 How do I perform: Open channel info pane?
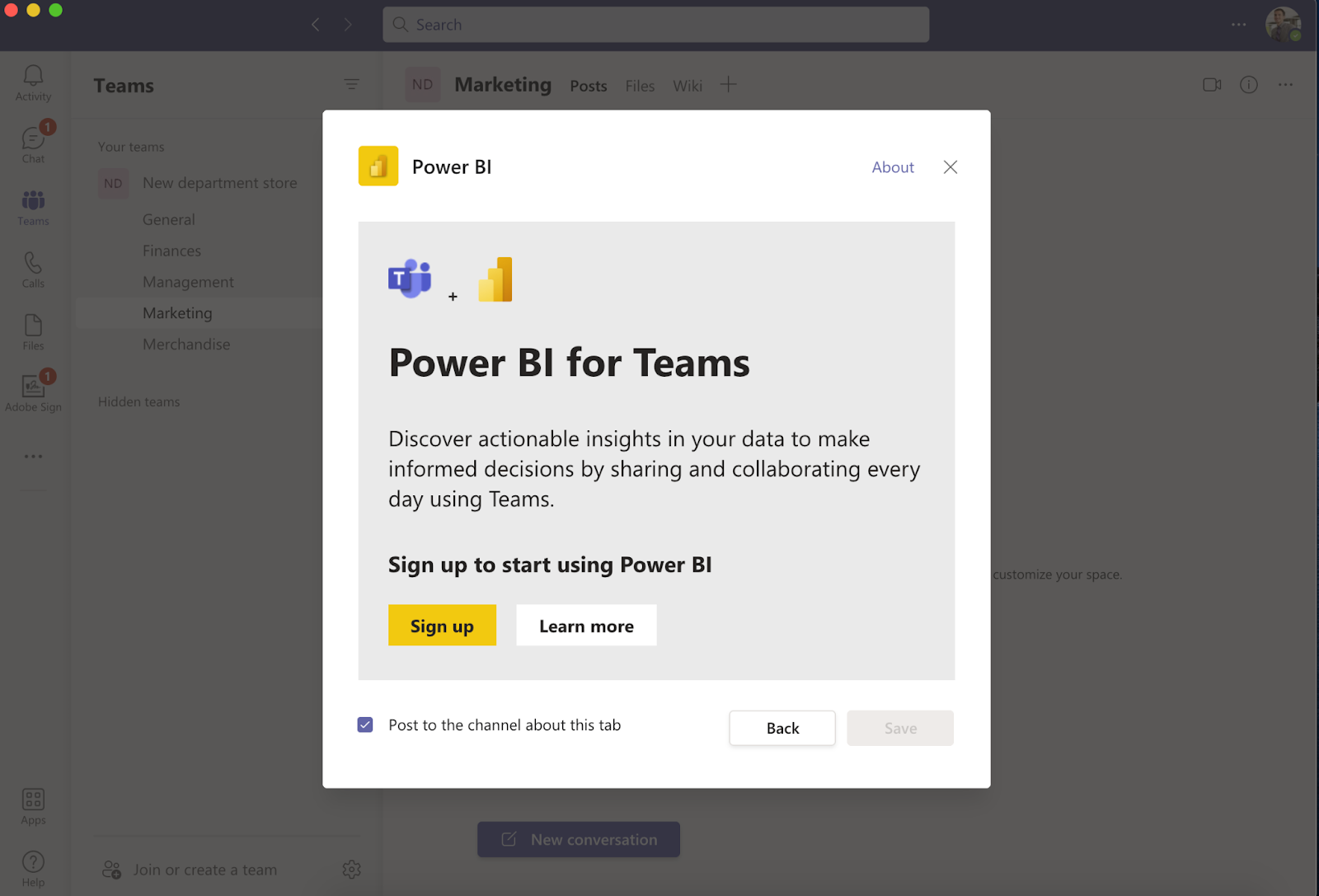point(1249,84)
